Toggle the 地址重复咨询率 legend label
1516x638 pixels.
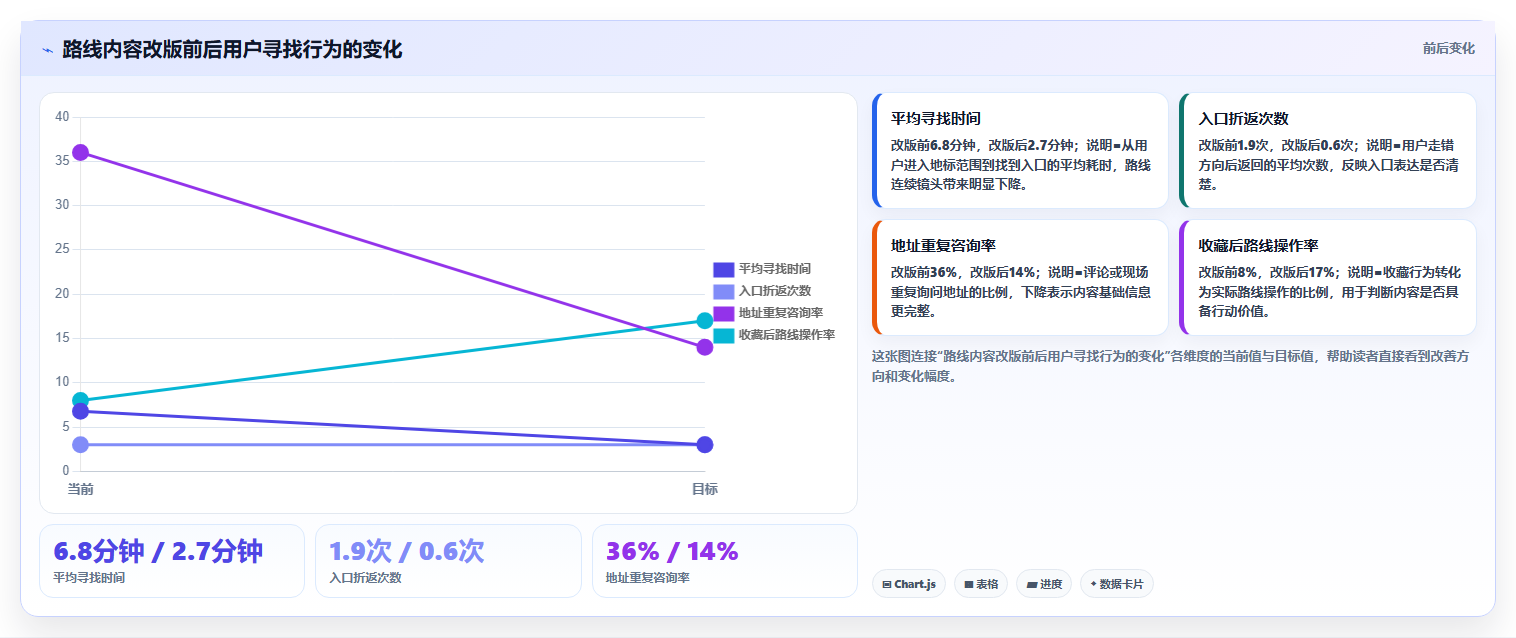coord(780,313)
